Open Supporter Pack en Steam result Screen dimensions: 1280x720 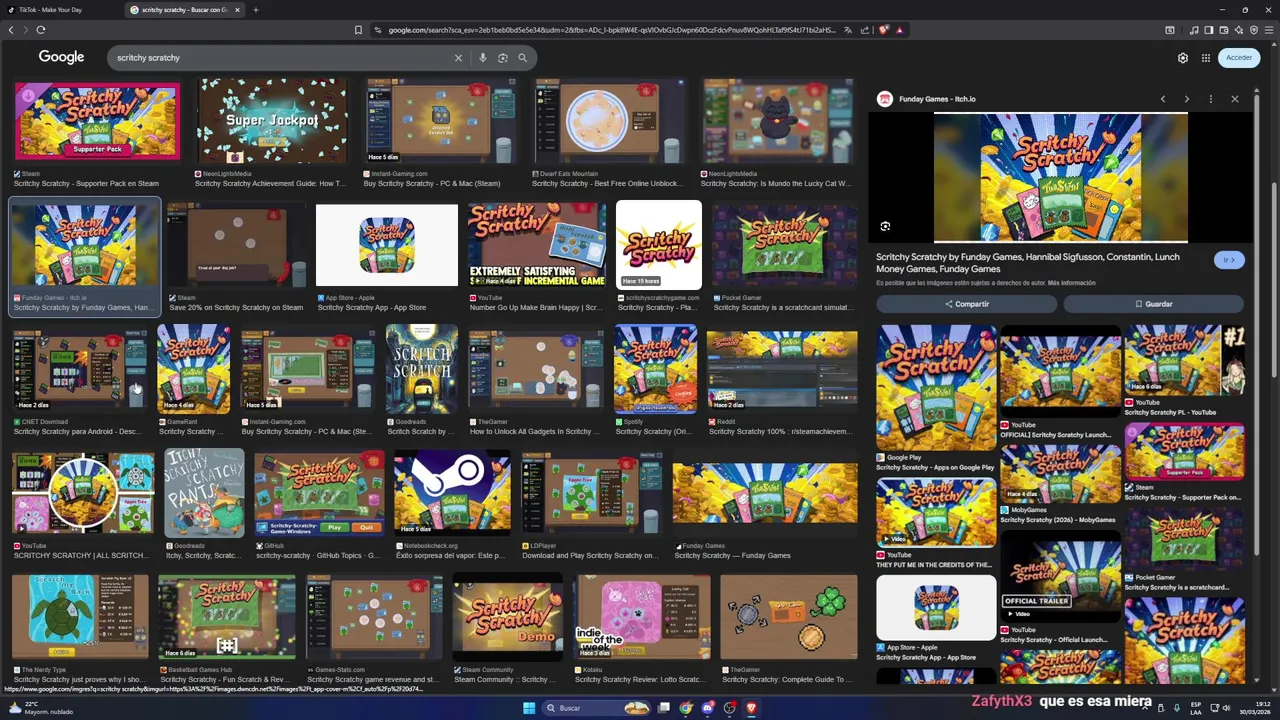97,121
